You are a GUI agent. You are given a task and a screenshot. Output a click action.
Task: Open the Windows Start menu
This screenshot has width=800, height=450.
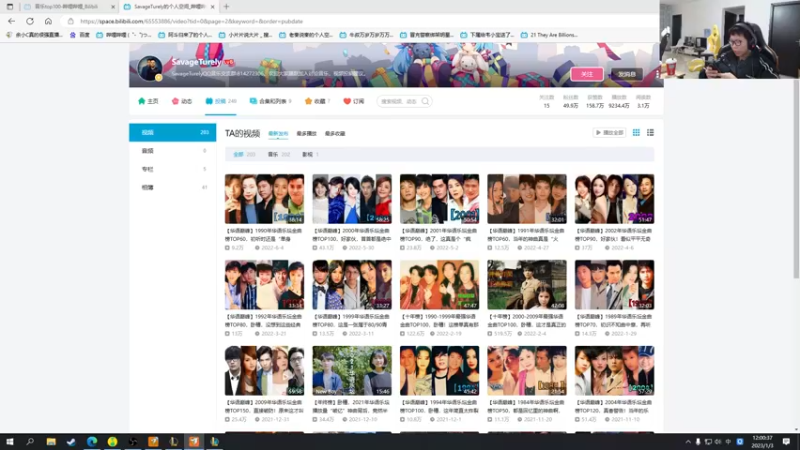tap(10, 441)
